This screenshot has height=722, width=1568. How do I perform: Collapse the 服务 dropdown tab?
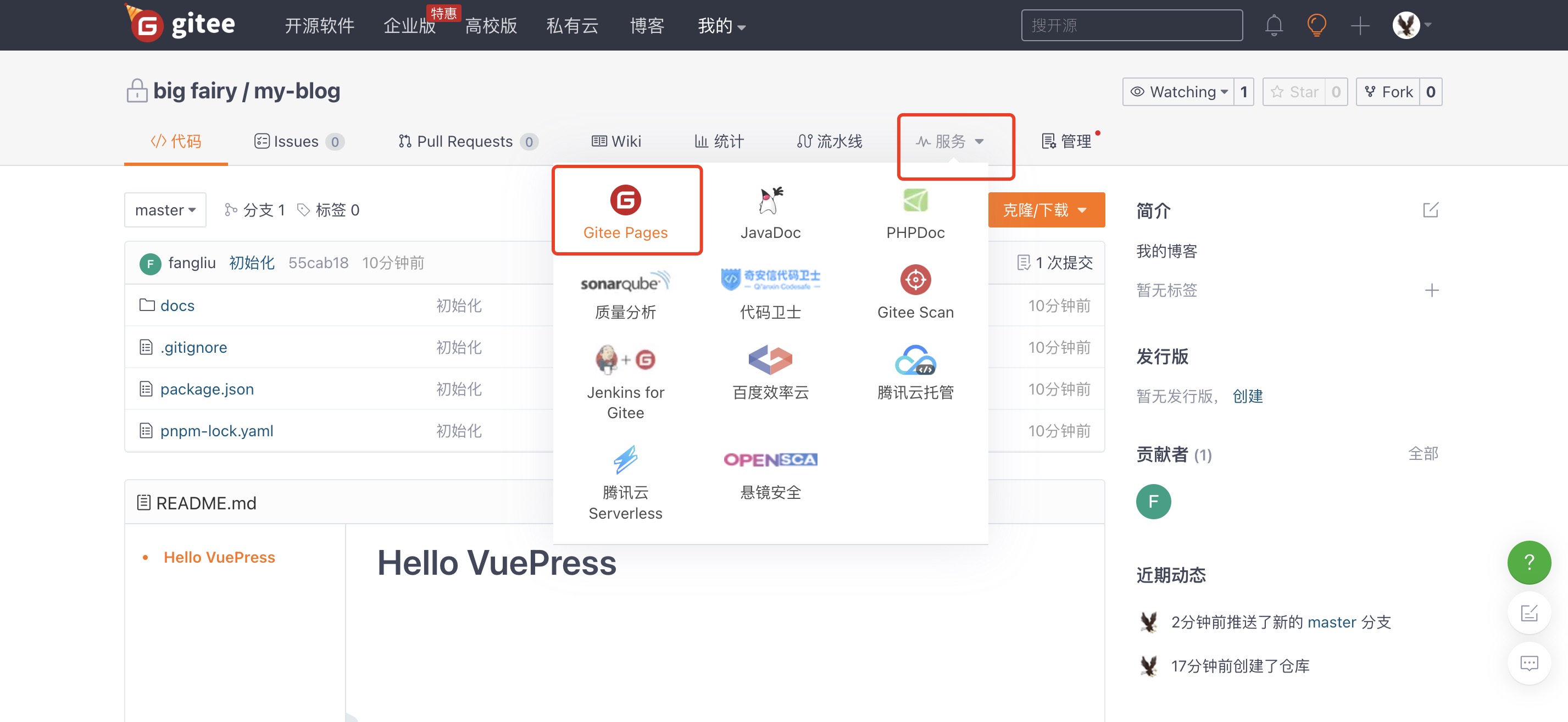pyautogui.click(x=949, y=142)
